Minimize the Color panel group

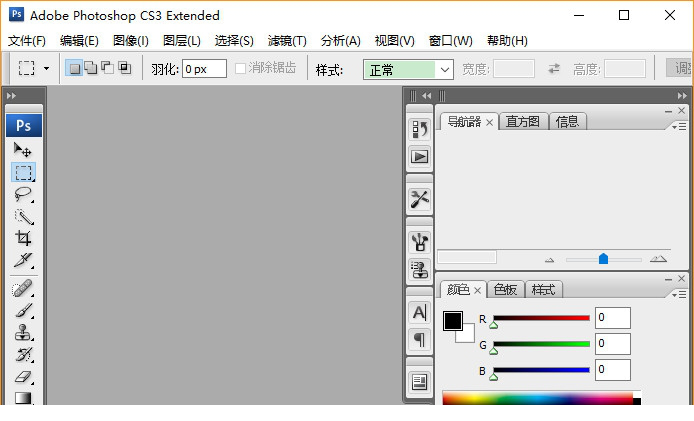[x=668, y=279]
